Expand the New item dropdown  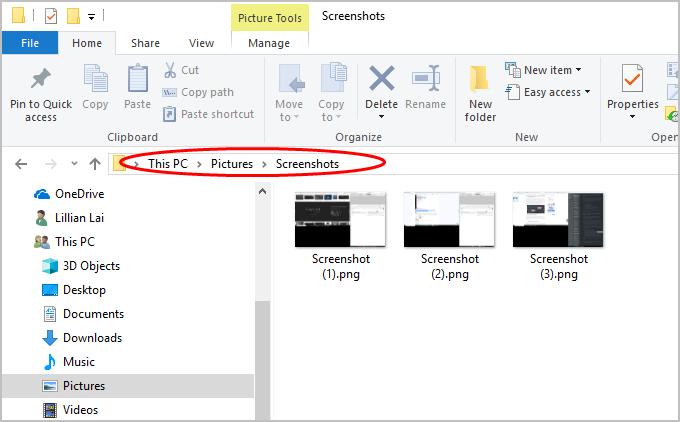pyautogui.click(x=545, y=70)
